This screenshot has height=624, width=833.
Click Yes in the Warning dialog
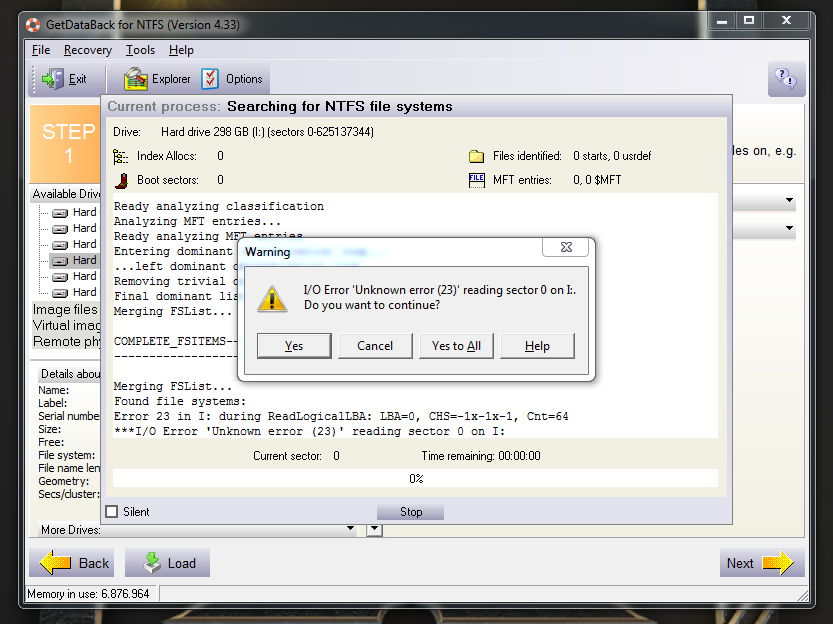(x=294, y=346)
